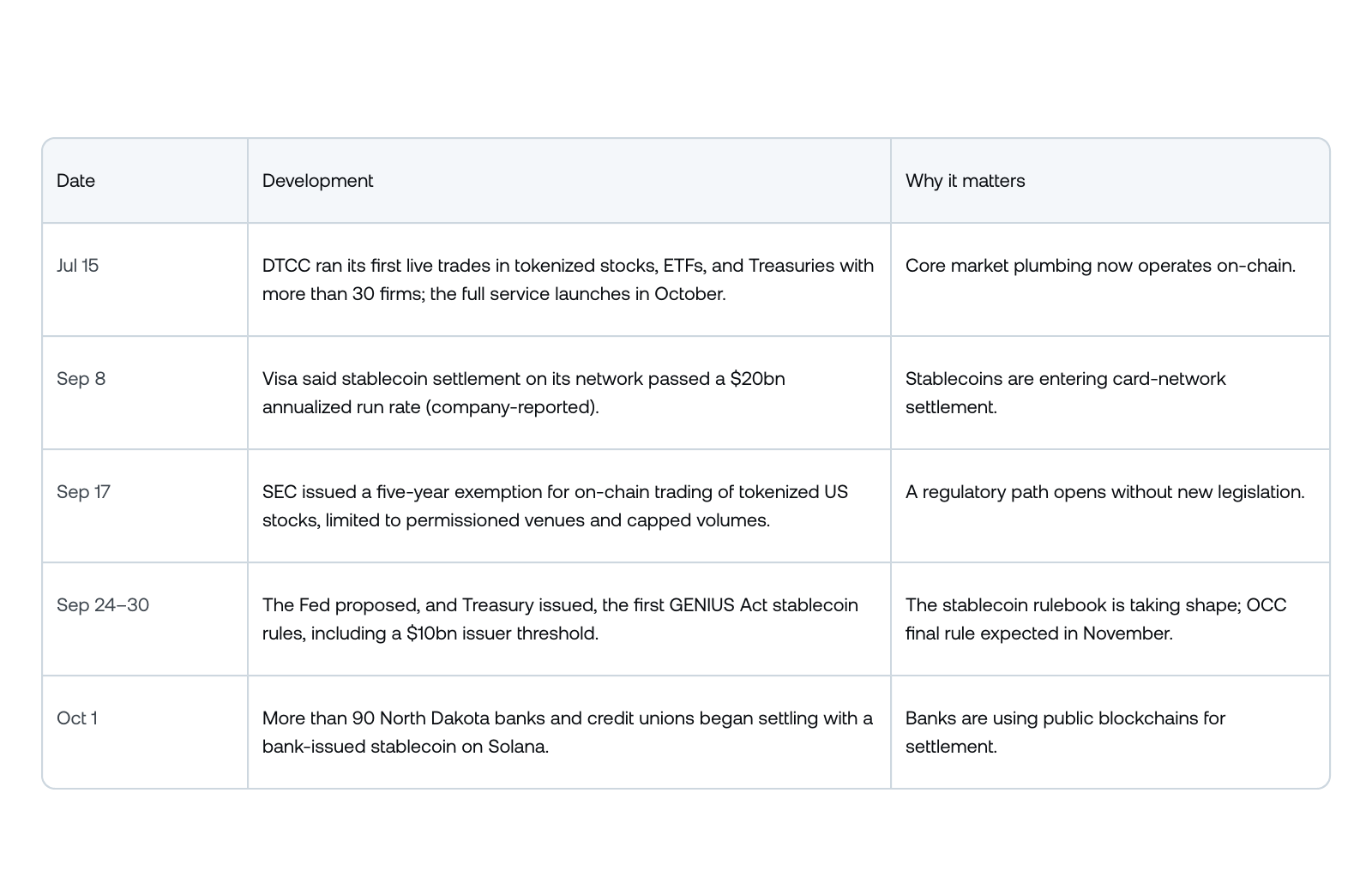Click the 'Solana' word in last row
This screenshot has height=871, width=1372.
point(515,747)
